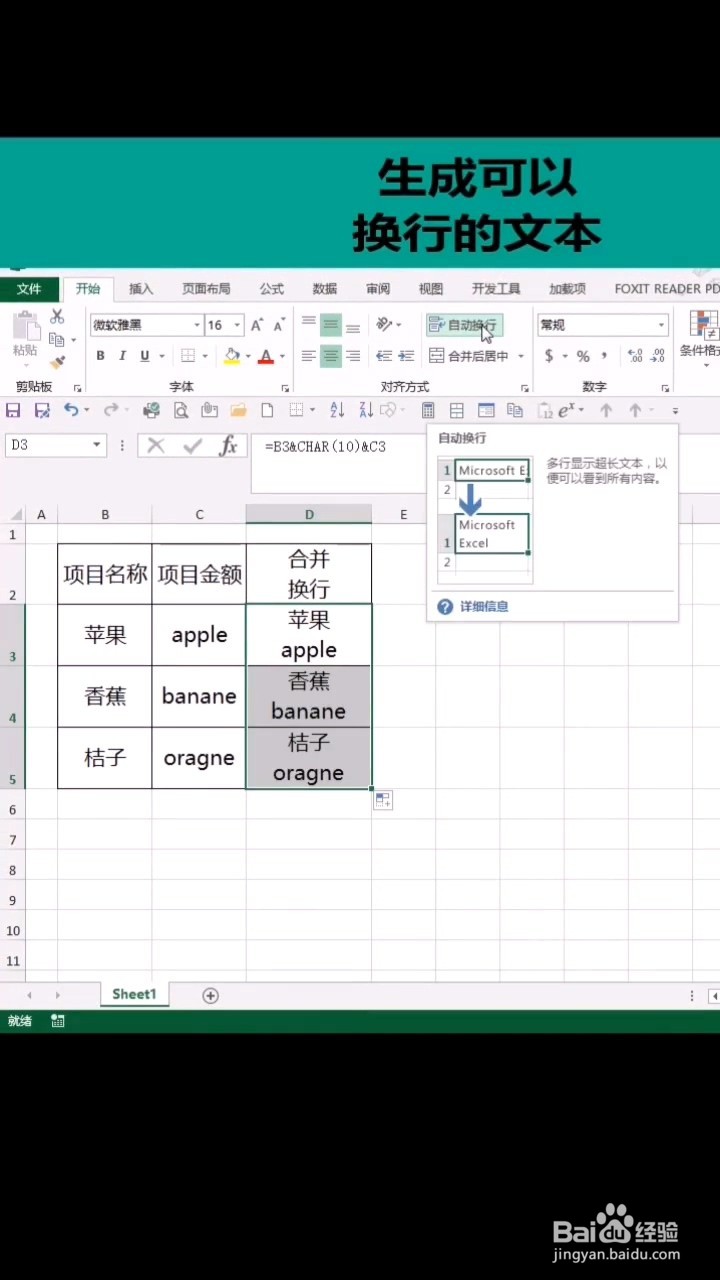Click the increase indent icon
720x1280 pixels.
tap(407, 356)
